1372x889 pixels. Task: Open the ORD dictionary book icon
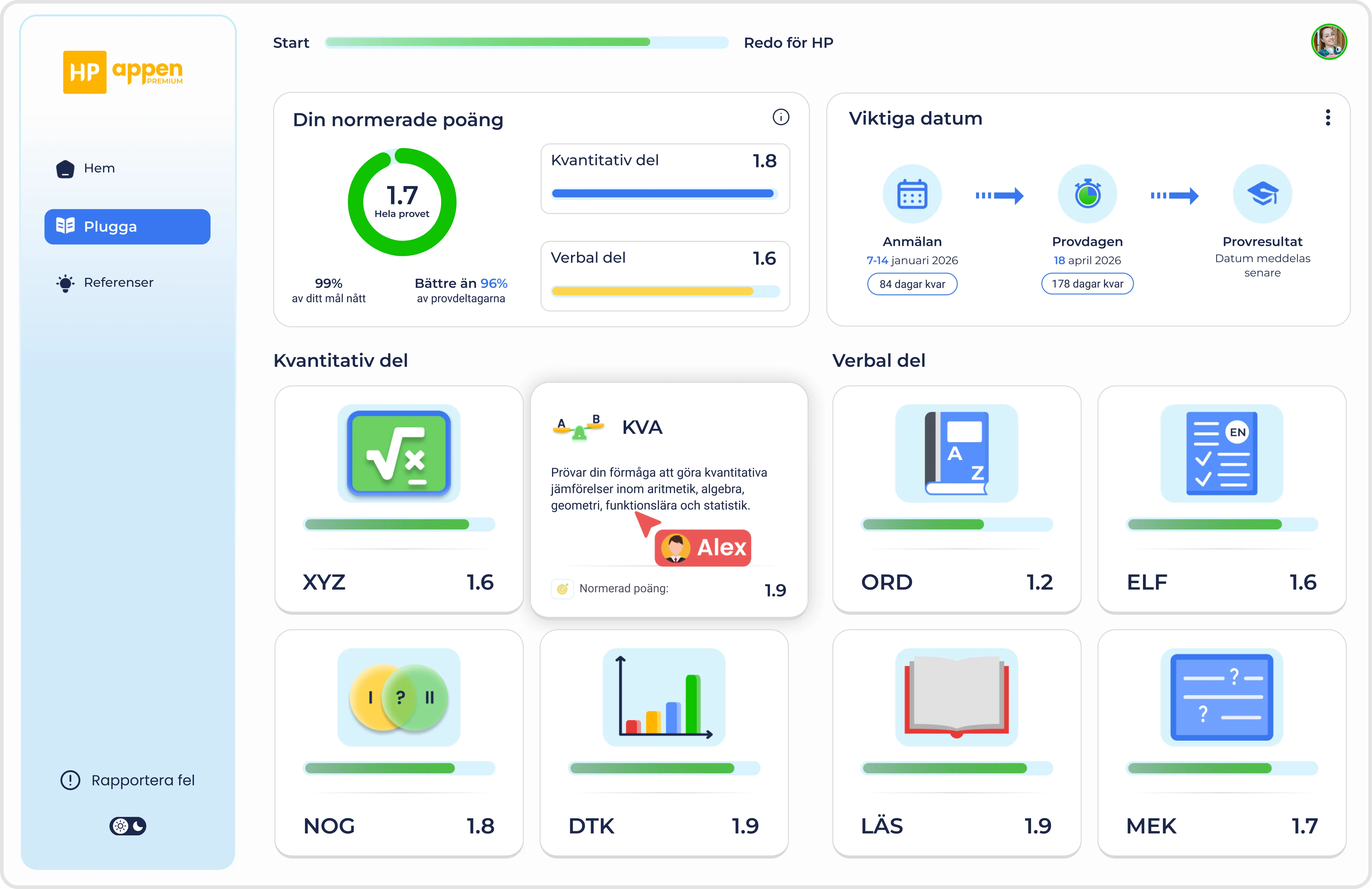point(956,453)
